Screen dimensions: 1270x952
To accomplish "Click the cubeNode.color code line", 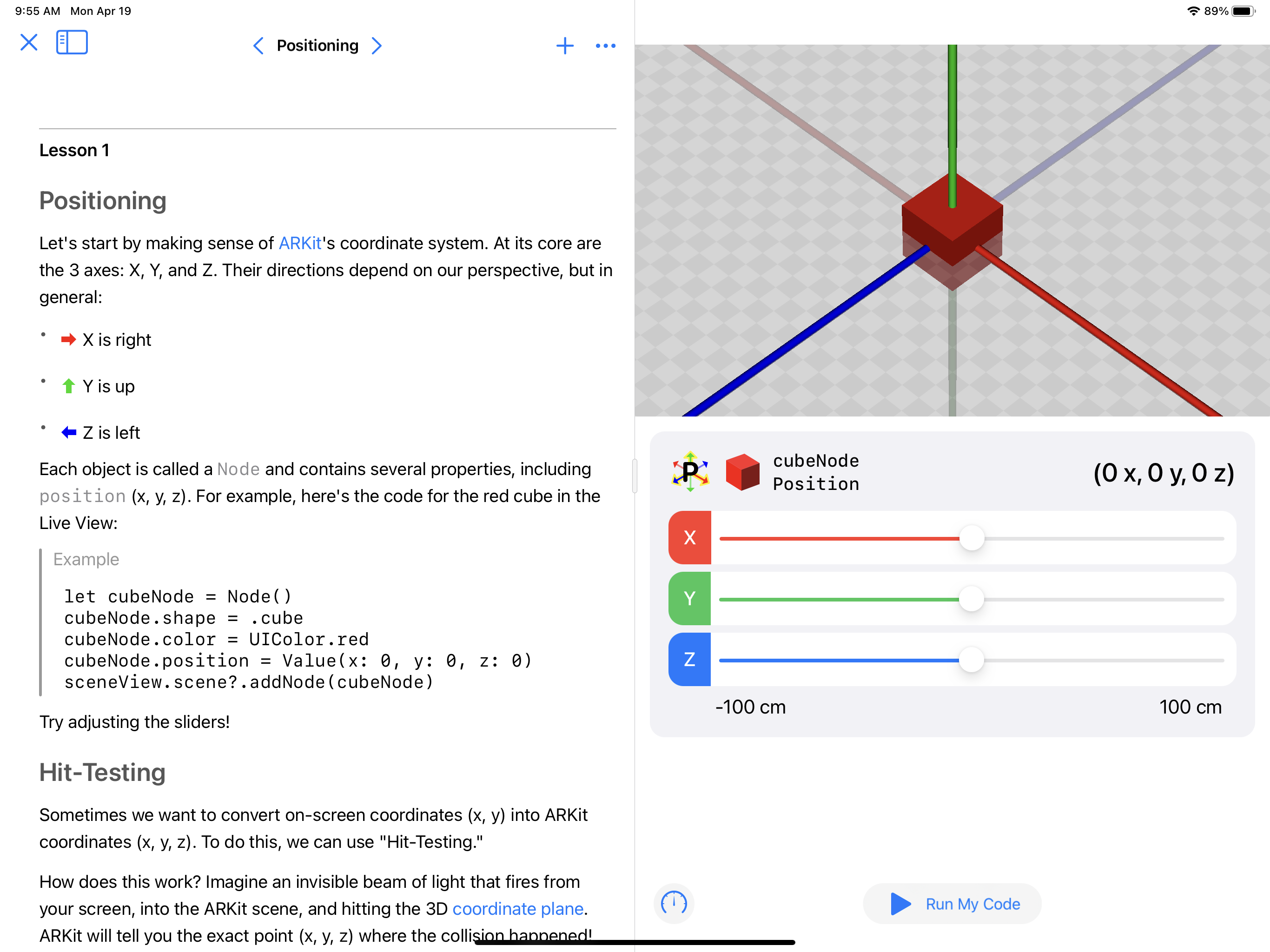I will 217,640.
